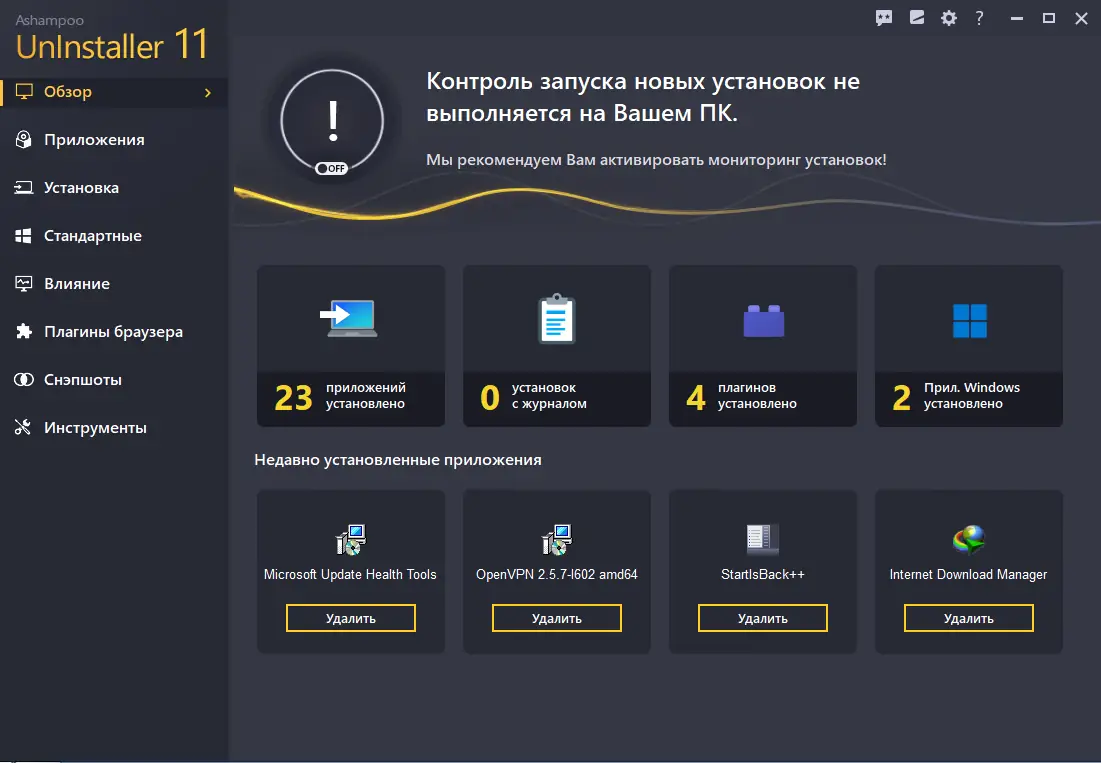Click the Internet Download Manager icon

click(967, 538)
